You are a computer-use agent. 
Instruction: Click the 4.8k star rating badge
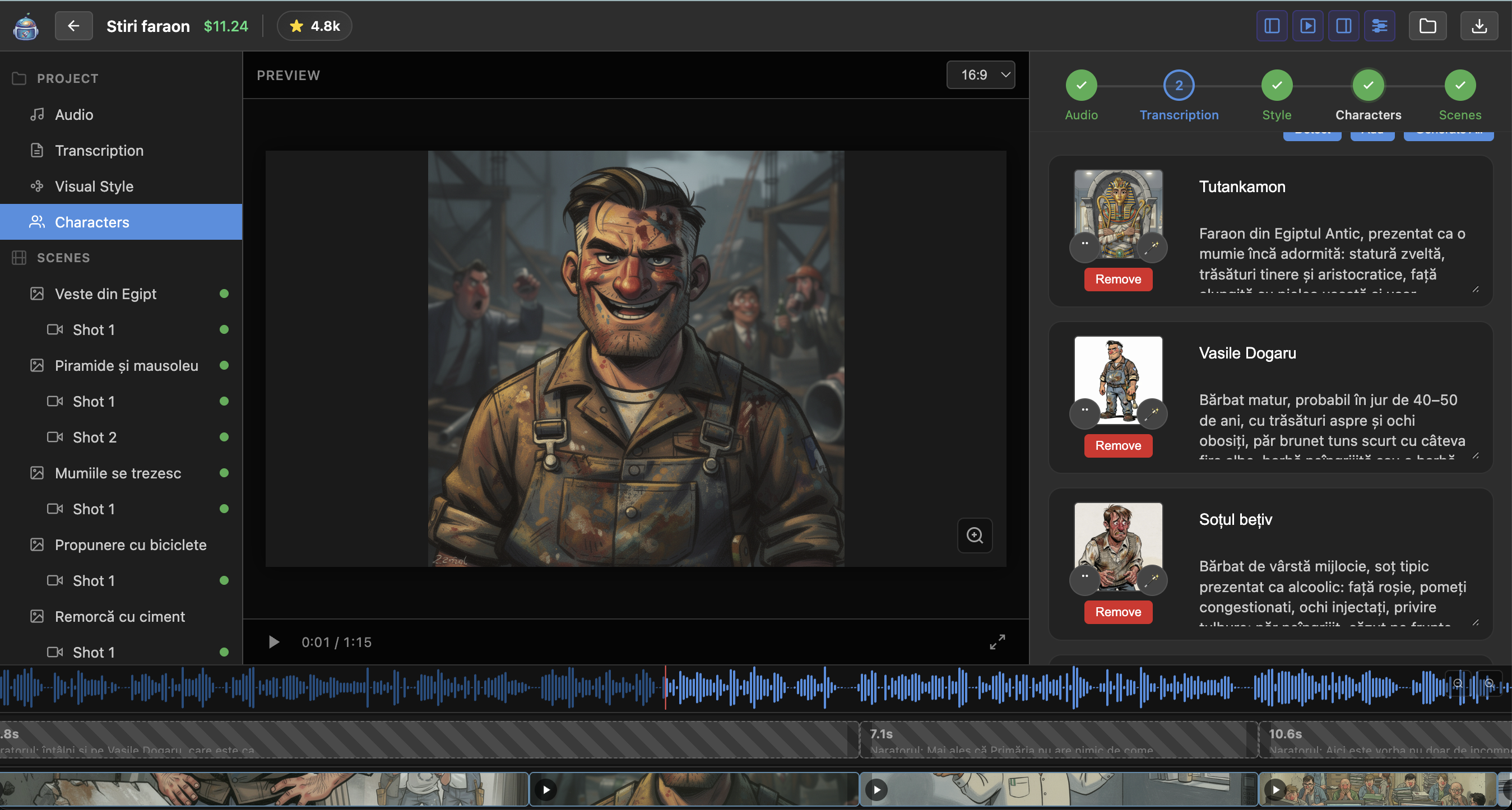point(314,26)
